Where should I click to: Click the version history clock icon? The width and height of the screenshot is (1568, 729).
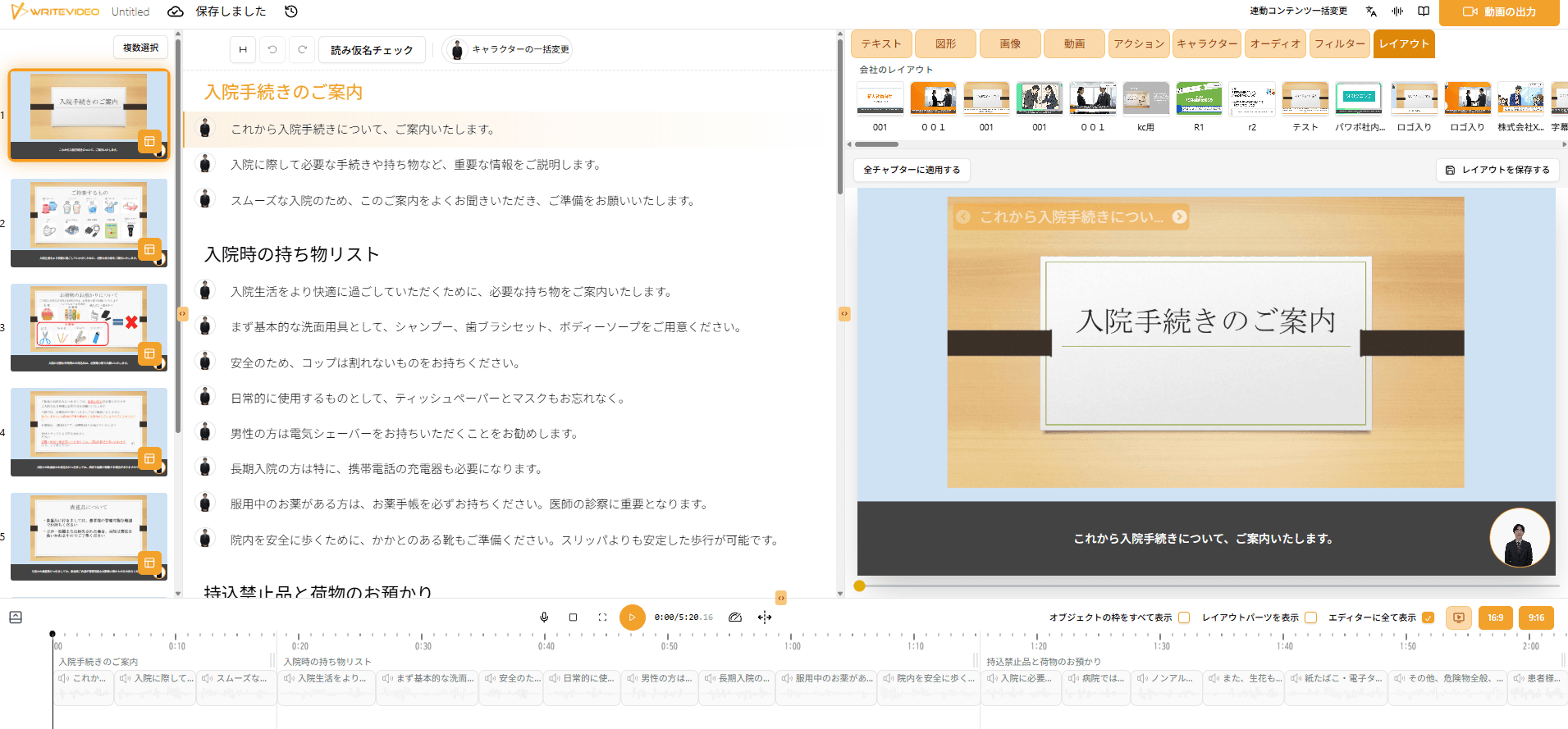291,11
